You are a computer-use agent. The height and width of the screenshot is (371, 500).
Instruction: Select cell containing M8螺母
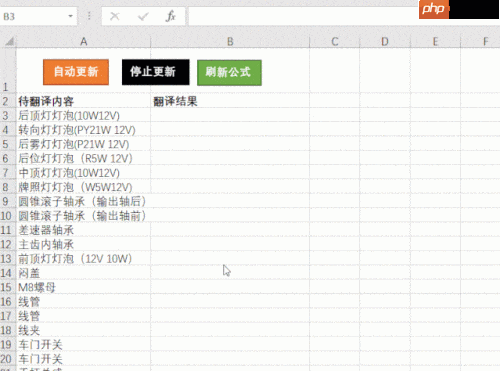[83, 288]
